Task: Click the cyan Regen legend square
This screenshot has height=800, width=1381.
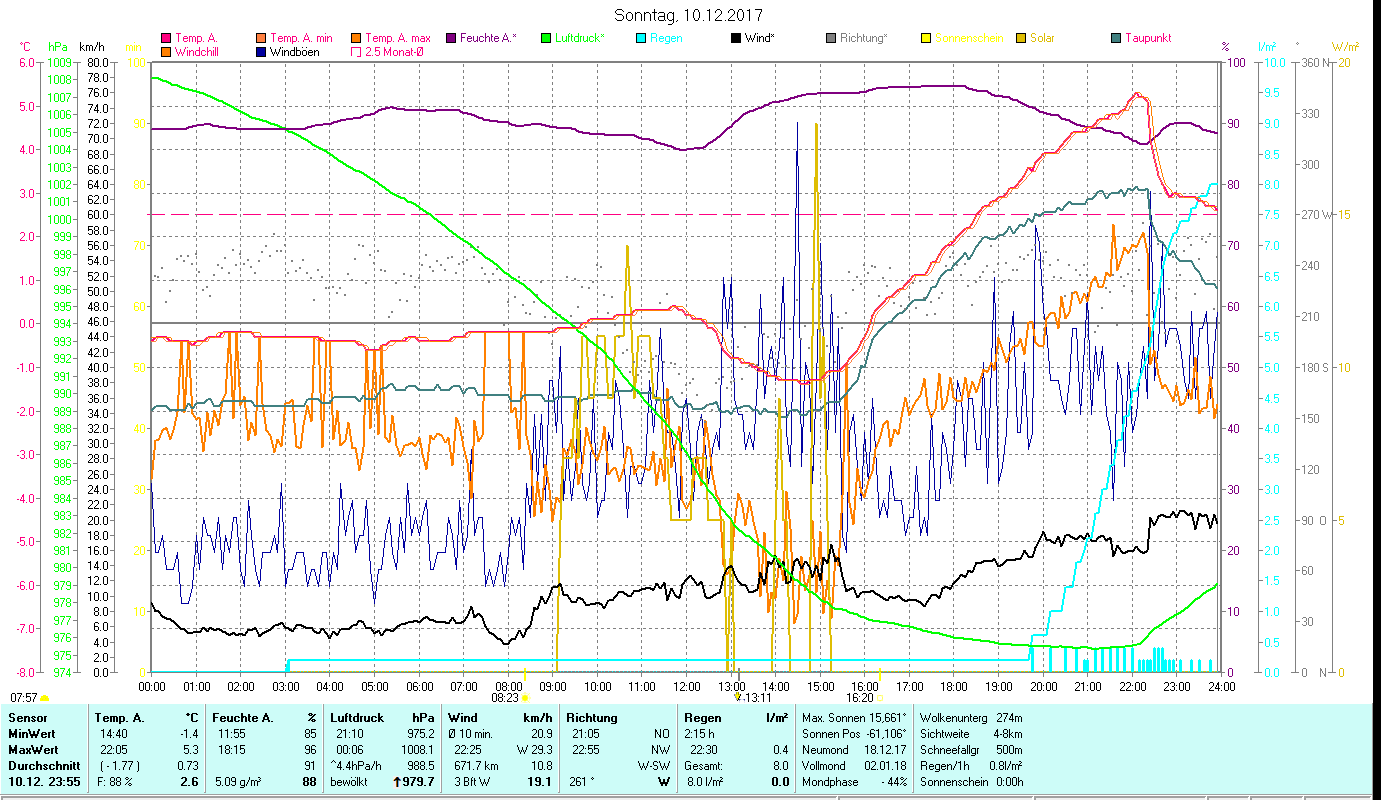Action: (640, 38)
